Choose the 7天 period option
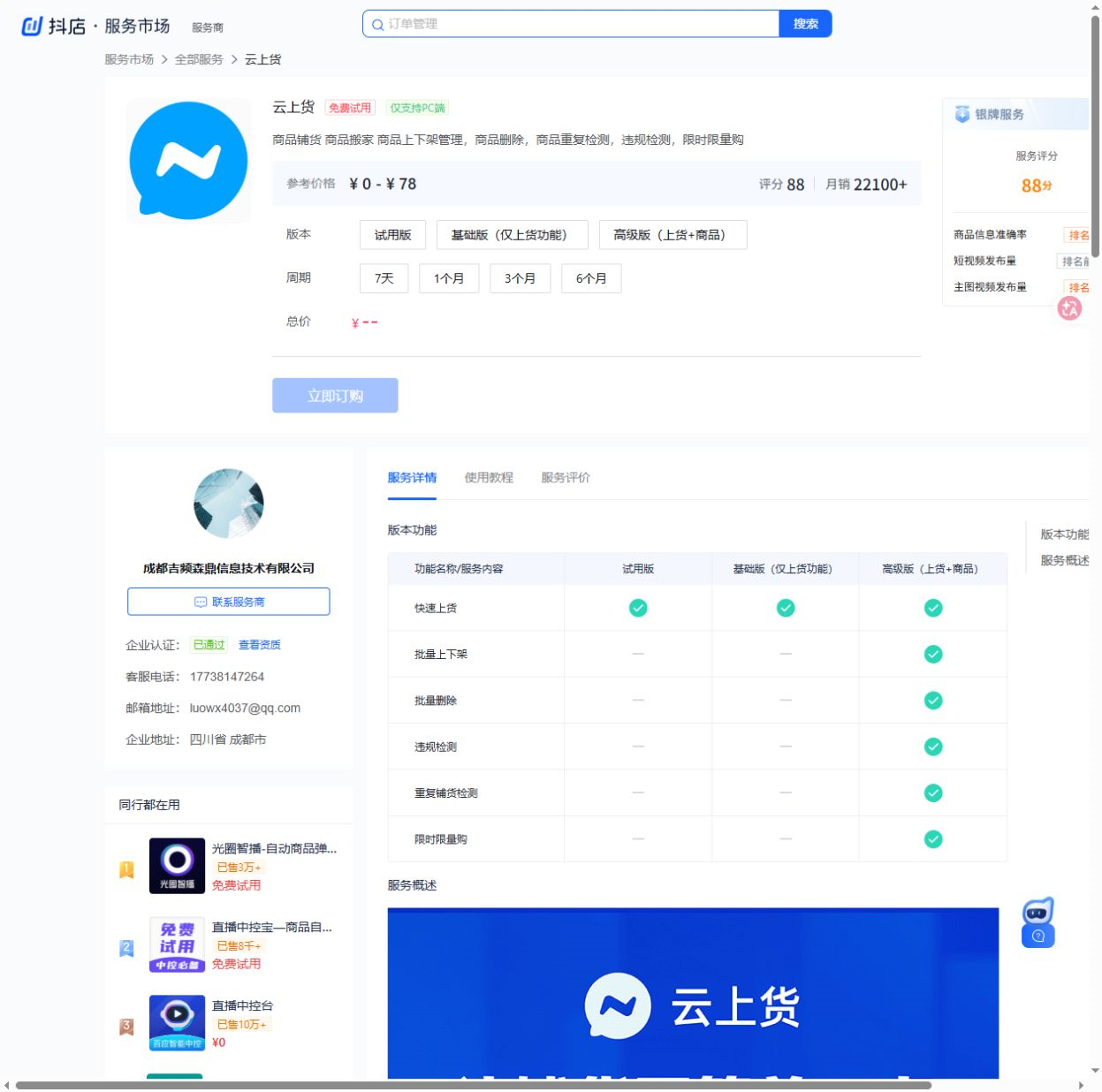The height and width of the screenshot is (1092, 1102). tap(384, 278)
